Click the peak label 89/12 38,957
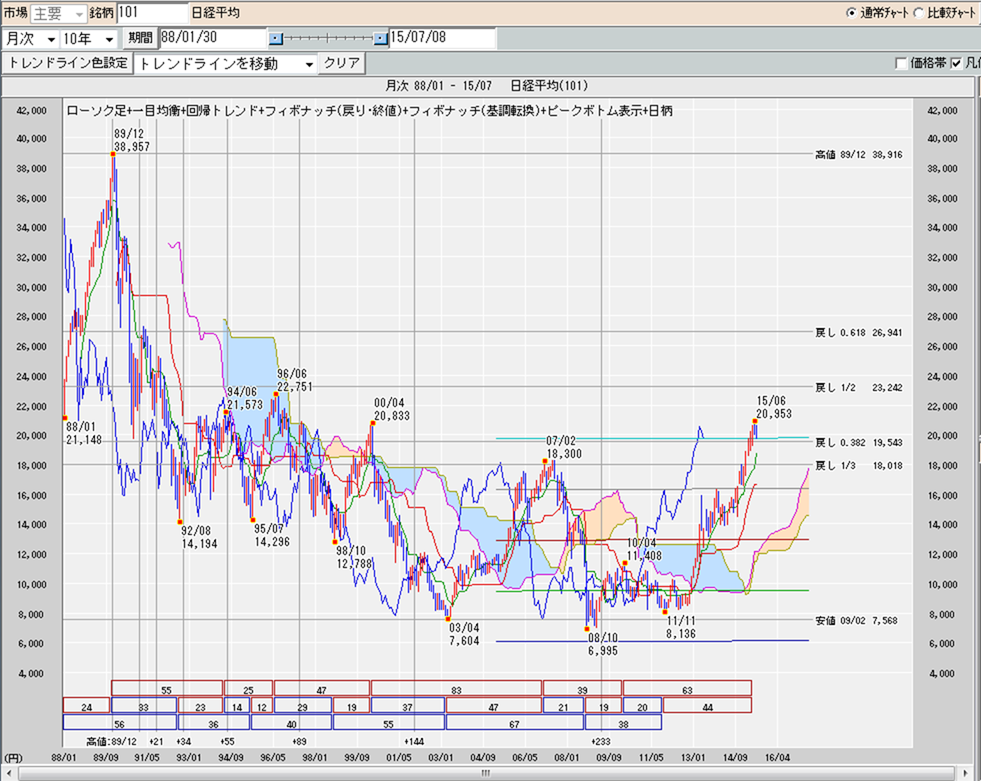Screen dimensions: 981x781 pos(131,140)
